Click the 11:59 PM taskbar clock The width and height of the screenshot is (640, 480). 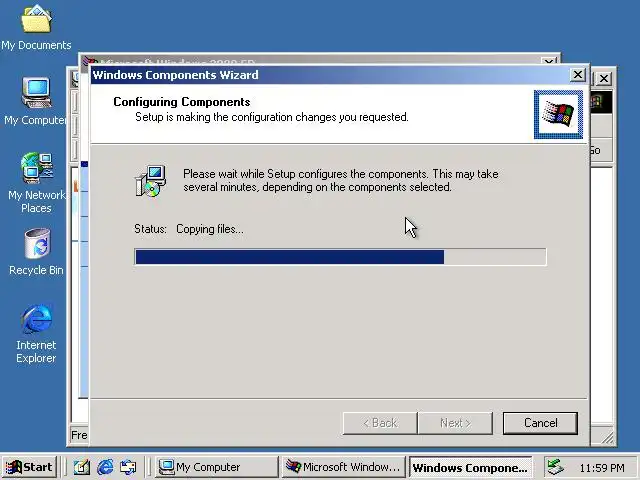point(602,467)
